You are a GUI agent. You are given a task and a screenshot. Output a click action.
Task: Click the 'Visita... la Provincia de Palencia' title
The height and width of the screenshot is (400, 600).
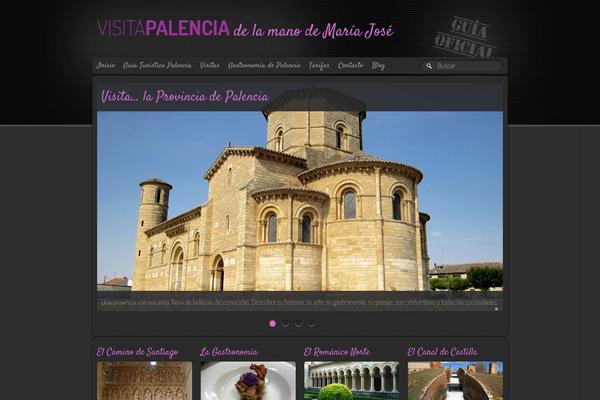tap(185, 96)
